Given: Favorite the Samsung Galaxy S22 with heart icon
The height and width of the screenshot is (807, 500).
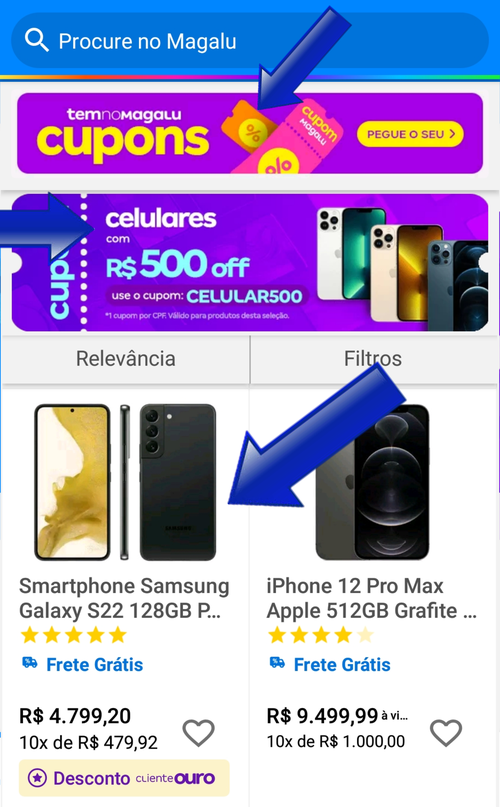Looking at the screenshot, I should (199, 732).
